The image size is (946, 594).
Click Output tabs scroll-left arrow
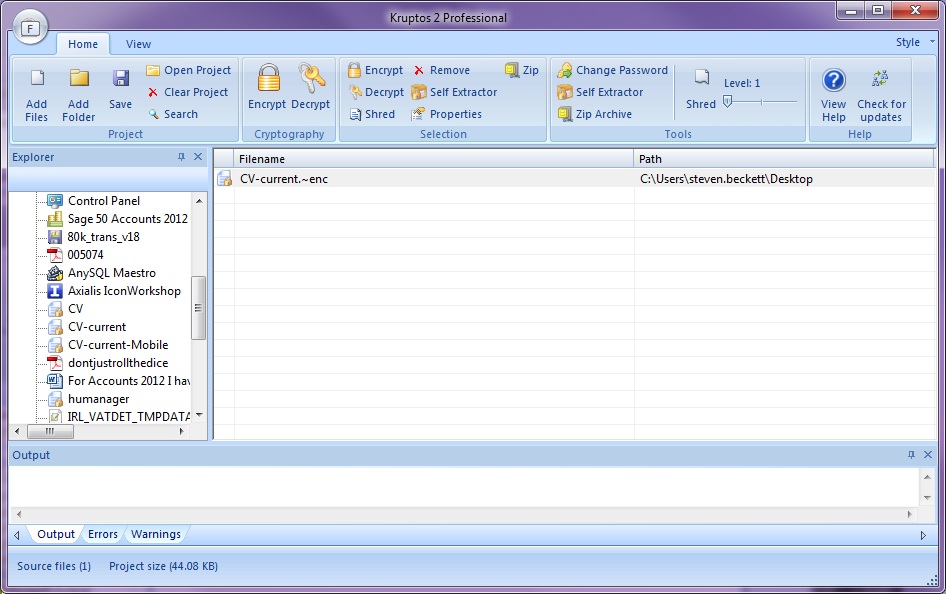point(17,535)
